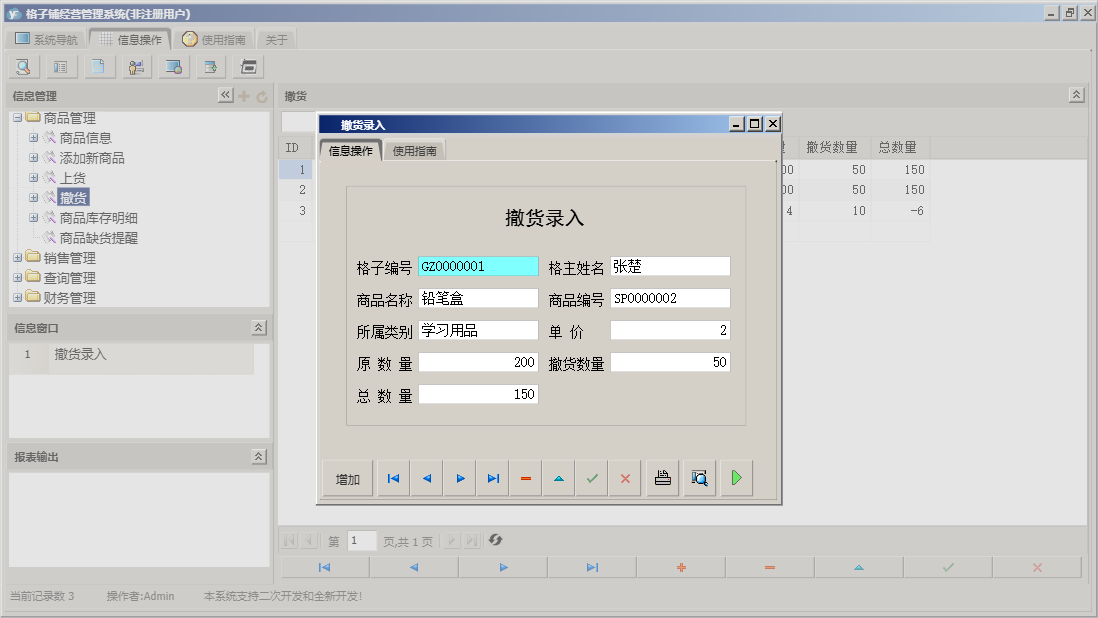Click the print preview icon in the dialog
The image size is (1098, 618).
(699, 477)
